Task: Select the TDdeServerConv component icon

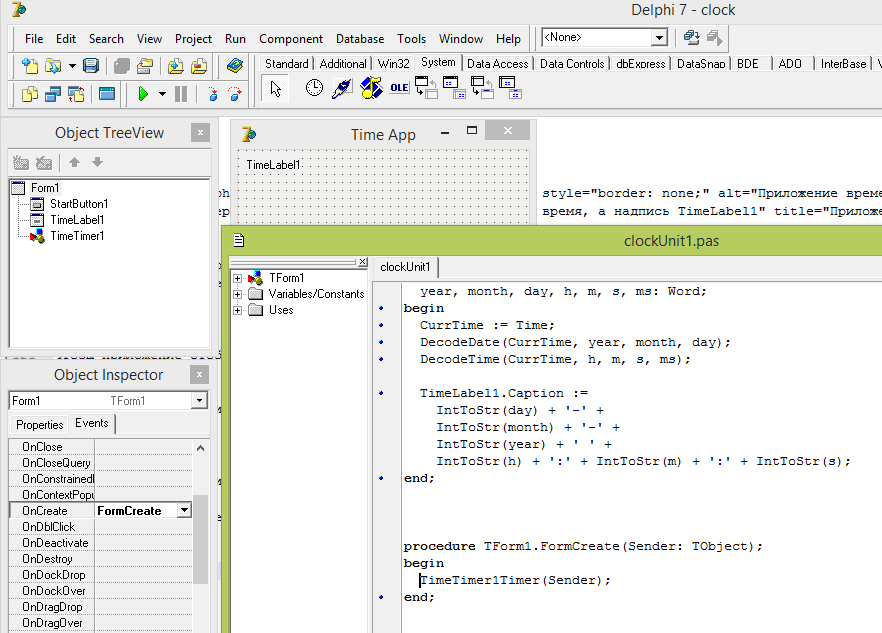Action: [482, 88]
